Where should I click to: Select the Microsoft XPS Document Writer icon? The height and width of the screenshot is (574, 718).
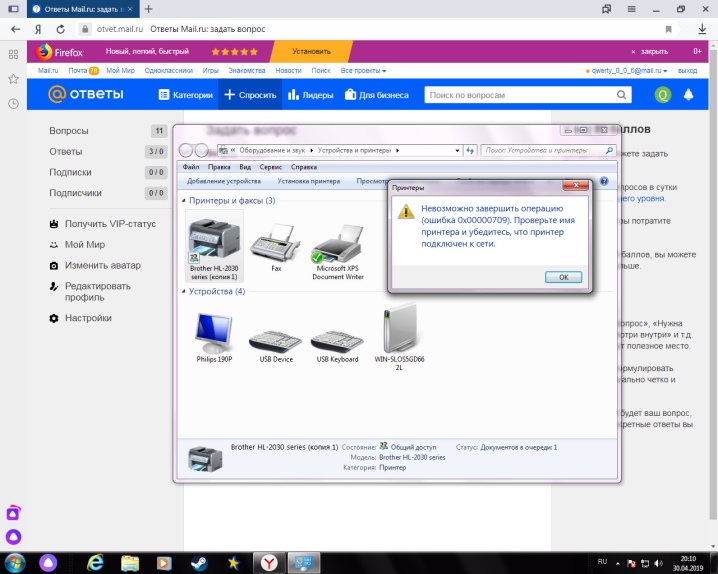click(x=337, y=243)
